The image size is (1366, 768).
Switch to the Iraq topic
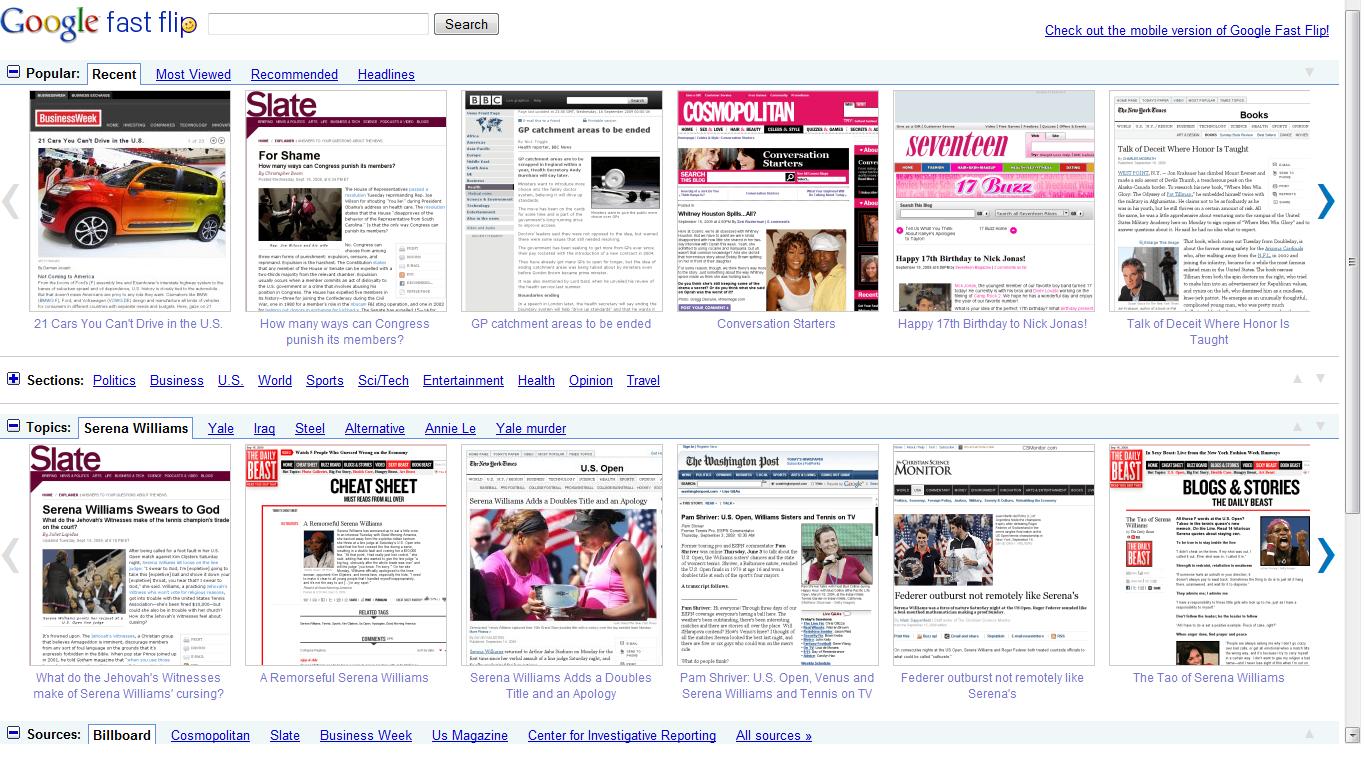tap(264, 428)
